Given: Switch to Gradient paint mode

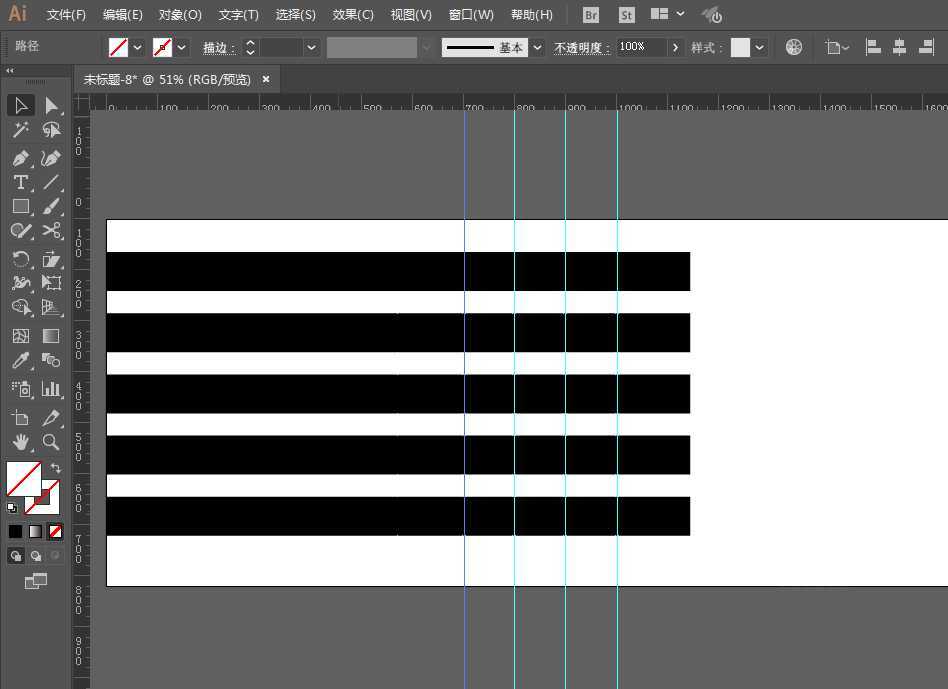Looking at the screenshot, I should [x=35, y=531].
